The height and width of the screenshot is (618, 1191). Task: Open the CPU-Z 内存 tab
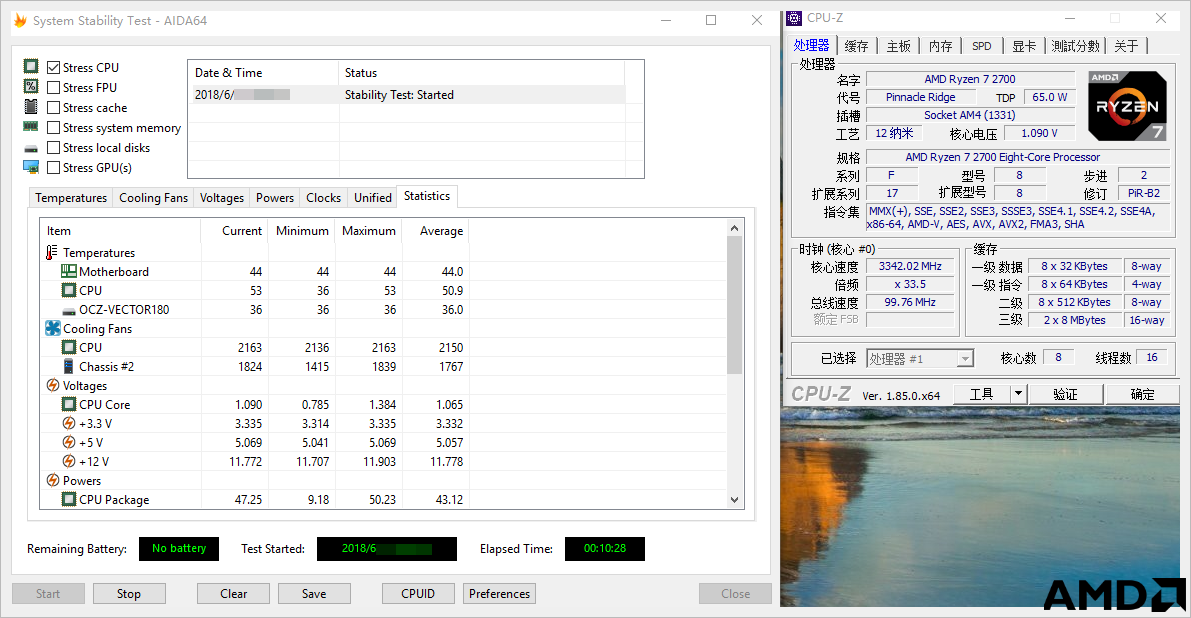(940, 46)
